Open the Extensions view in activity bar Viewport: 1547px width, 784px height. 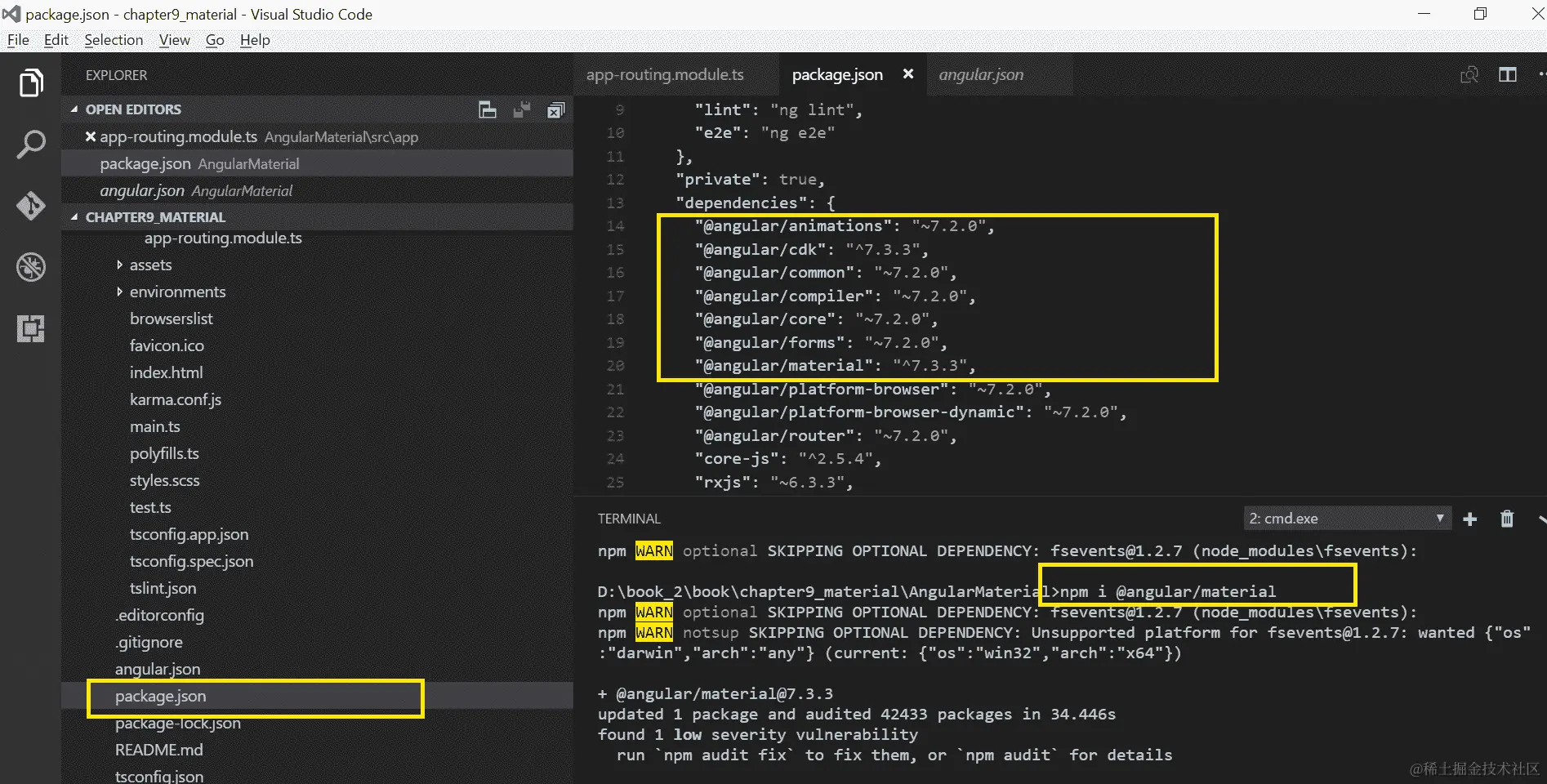(31, 328)
